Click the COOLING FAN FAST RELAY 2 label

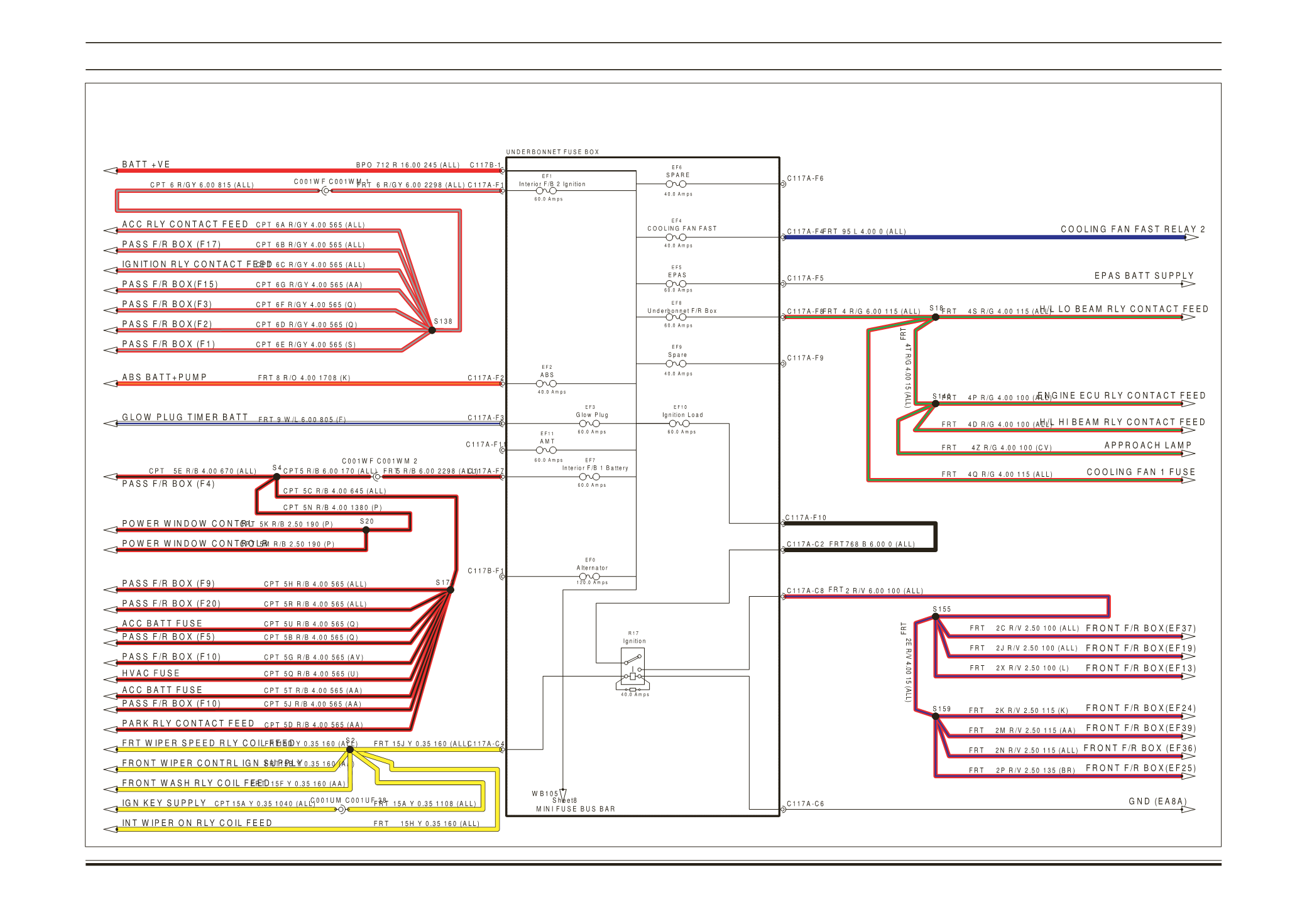[x=1132, y=229]
